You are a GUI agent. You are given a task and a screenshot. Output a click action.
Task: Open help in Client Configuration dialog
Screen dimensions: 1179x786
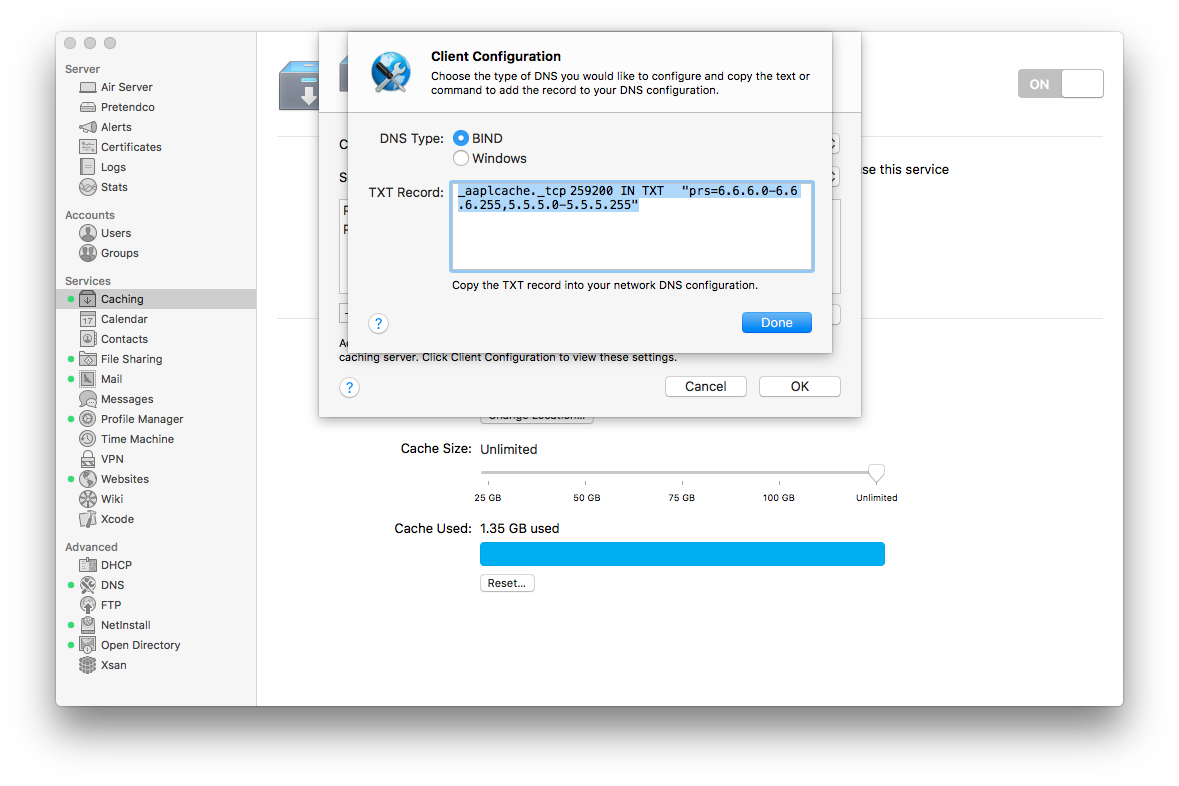tap(378, 323)
